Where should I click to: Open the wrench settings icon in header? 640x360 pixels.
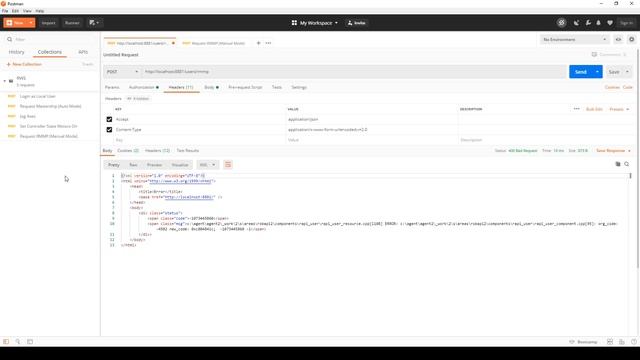pyautogui.click(x=588, y=23)
